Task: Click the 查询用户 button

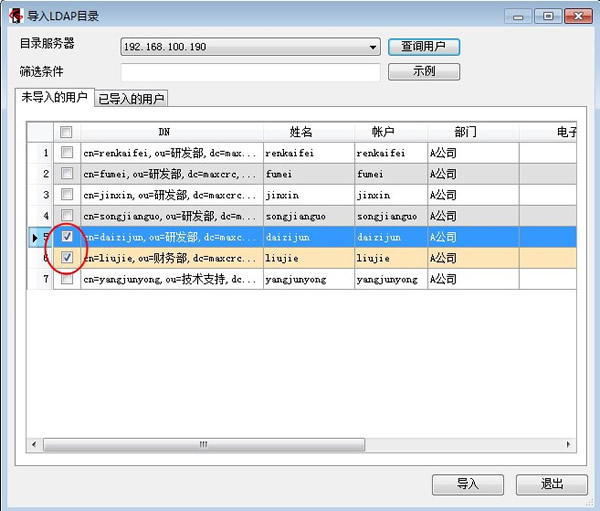Action: pos(423,47)
